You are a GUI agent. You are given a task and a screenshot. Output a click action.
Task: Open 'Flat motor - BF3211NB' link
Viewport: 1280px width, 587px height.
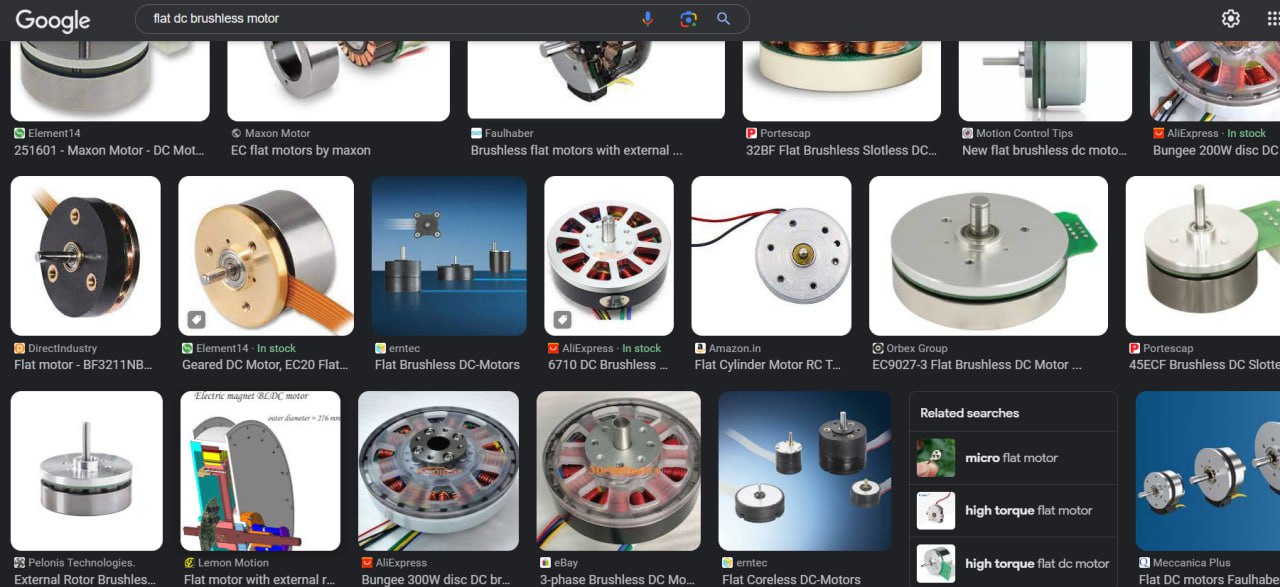85,365
